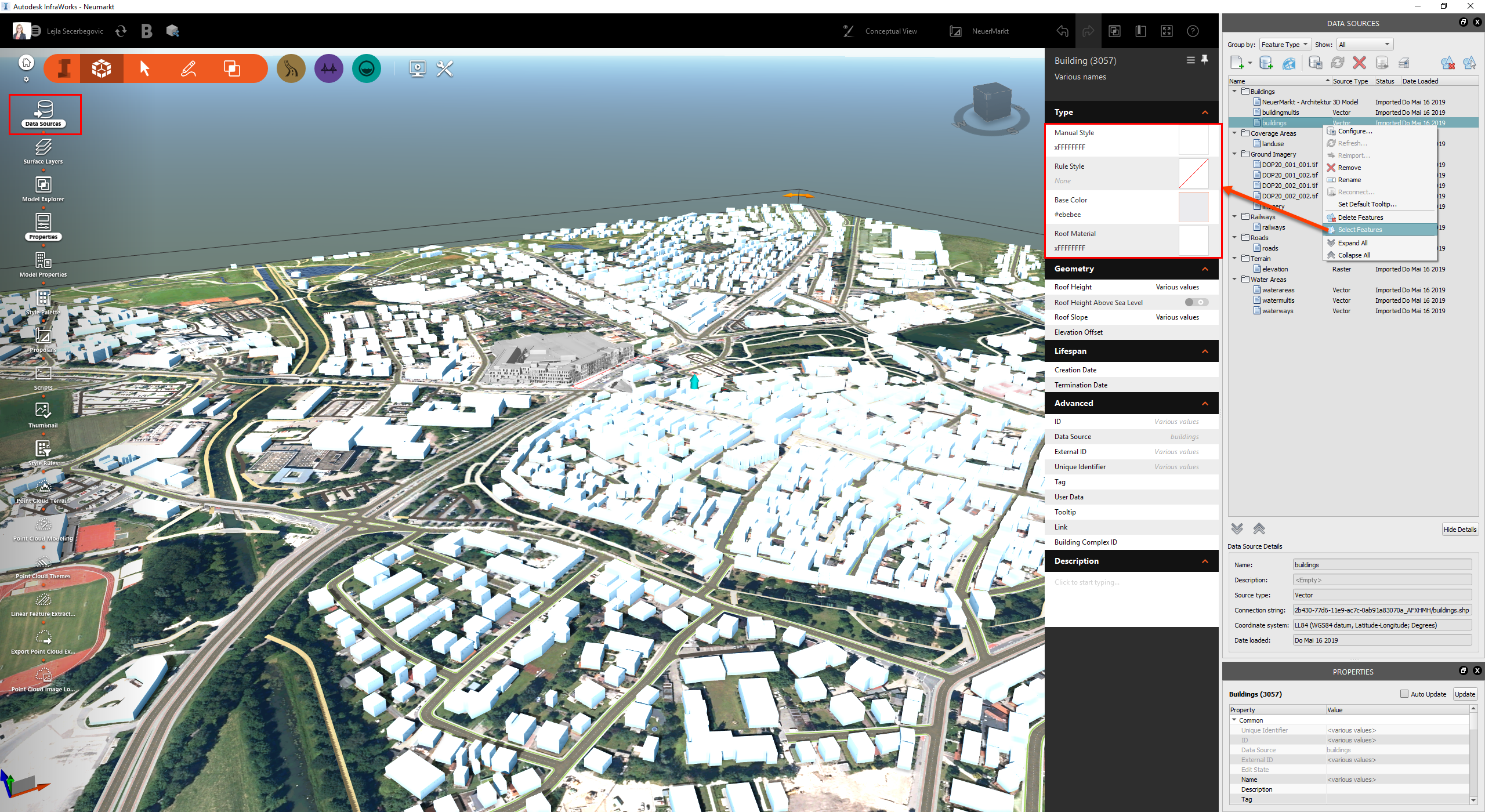Choose Select Features from context menu
The image size is (1485, 812).
[x=1360, y=230]
